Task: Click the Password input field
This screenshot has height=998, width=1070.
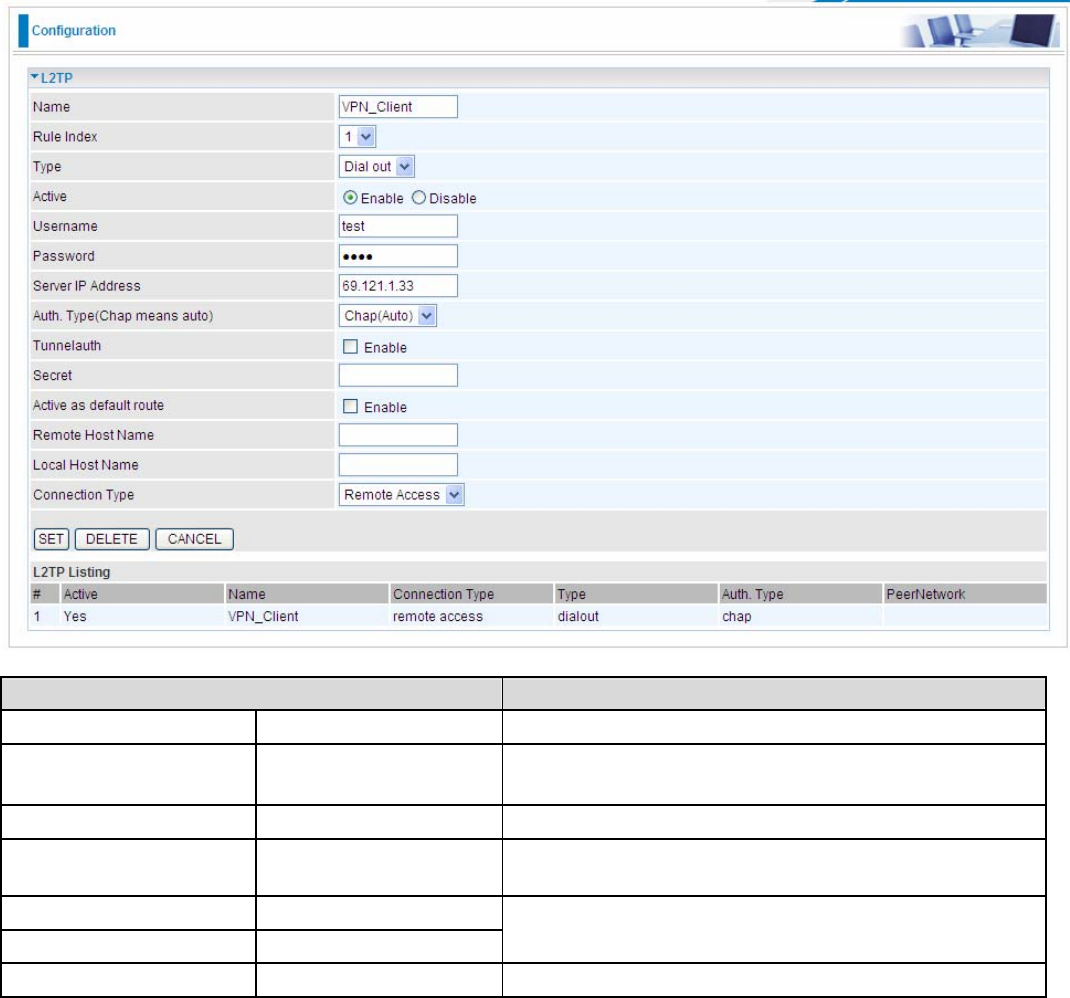Action: pos(398,256)
